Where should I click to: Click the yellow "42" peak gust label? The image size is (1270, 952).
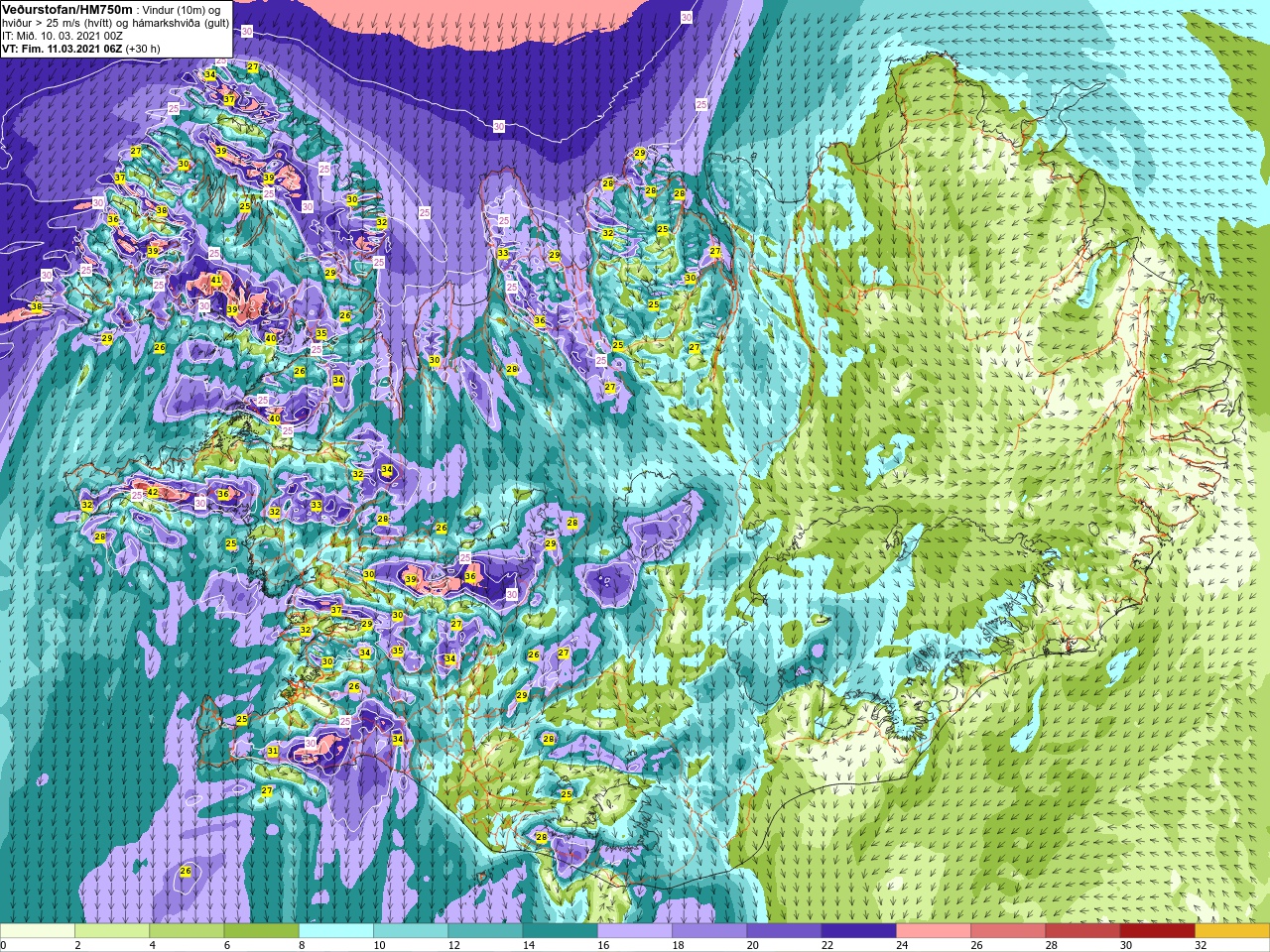153,492
